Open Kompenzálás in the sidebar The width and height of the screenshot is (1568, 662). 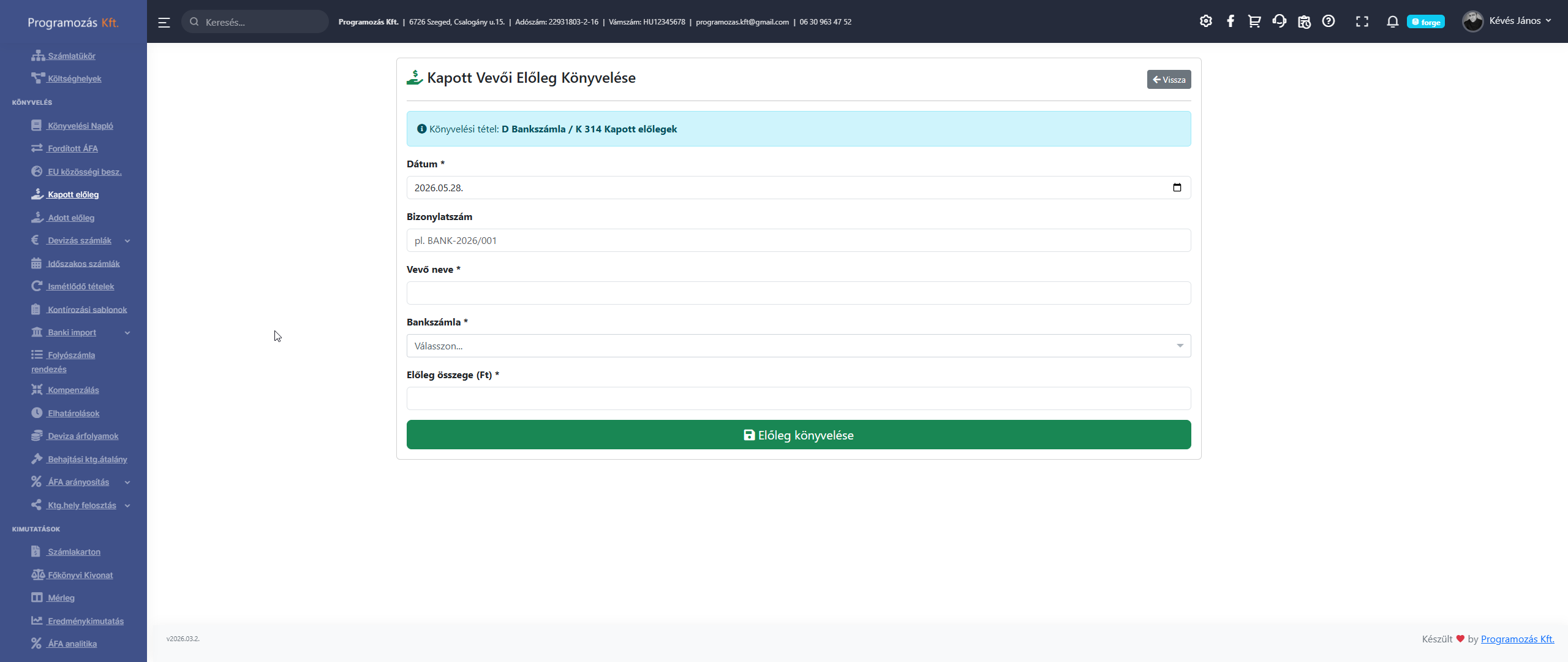click(66, 390)
